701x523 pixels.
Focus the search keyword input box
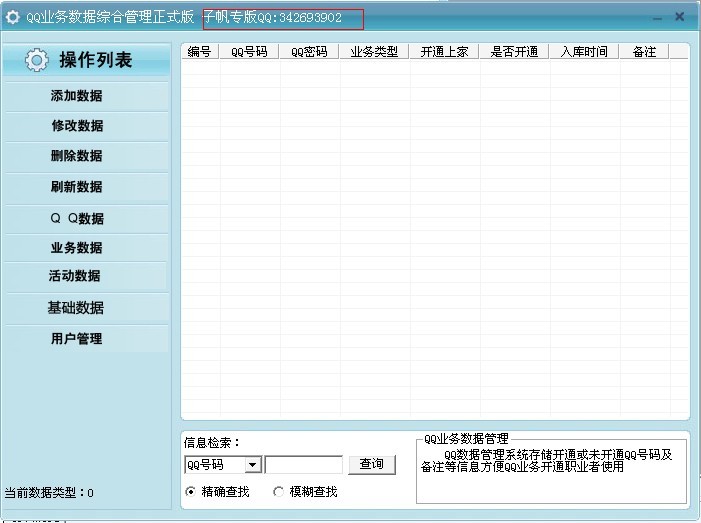[x=304, y=465]
